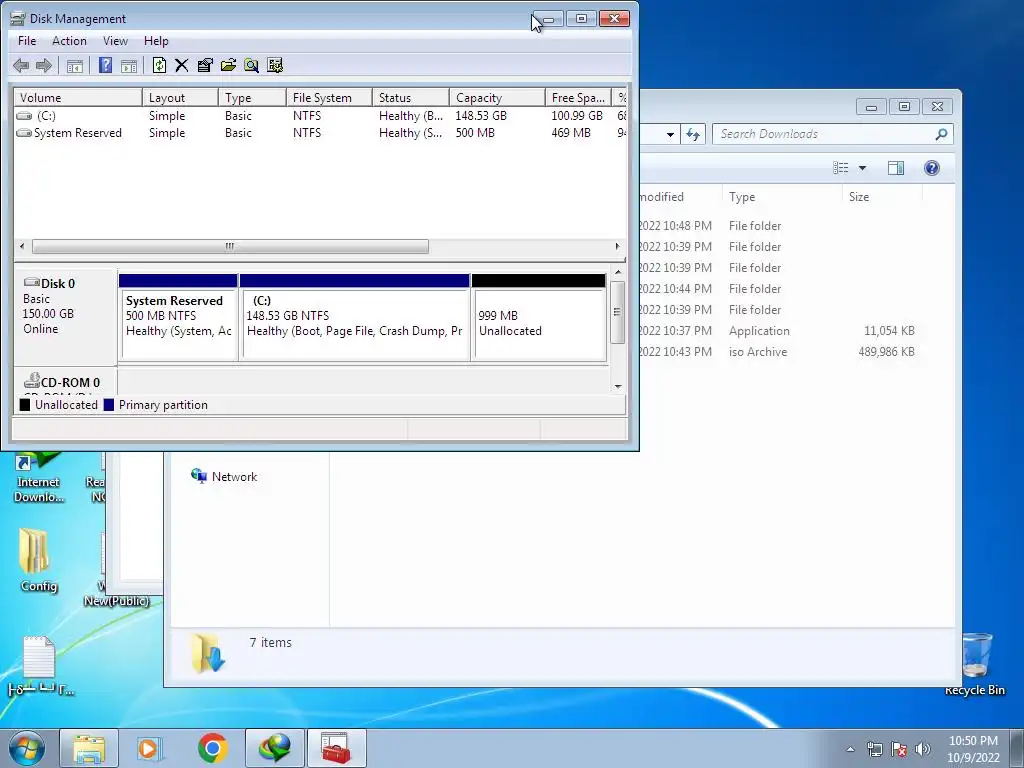The height and width of the screenshot is (768, 1024).
Task: Click the Forward arrow in Disk Management toolbar
Action: [44, 65]
